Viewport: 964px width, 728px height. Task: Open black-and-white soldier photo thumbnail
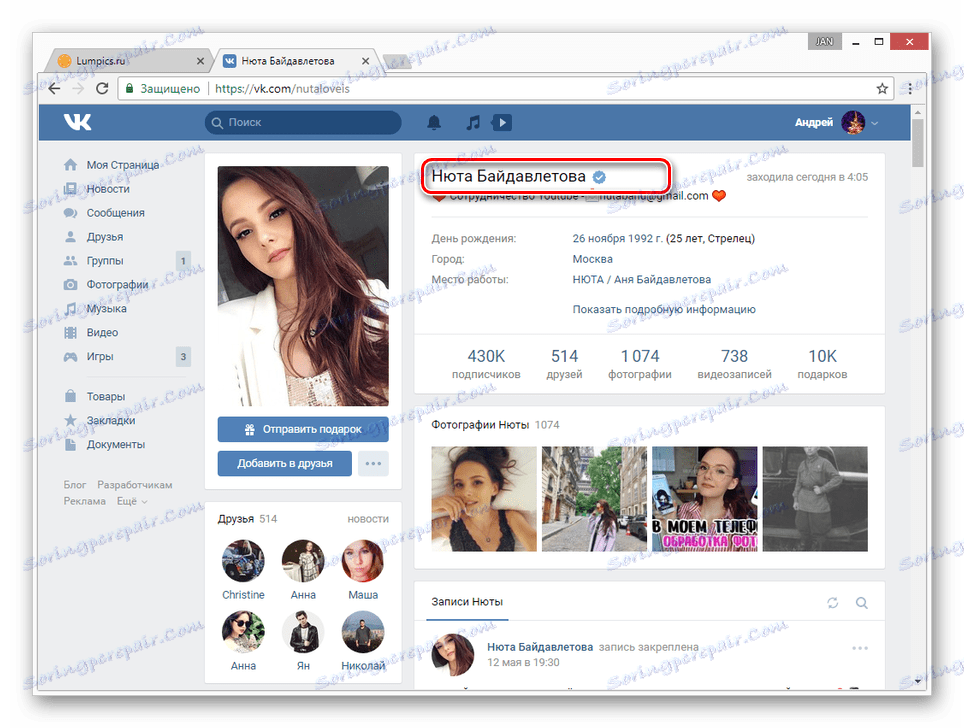[815, 499]
